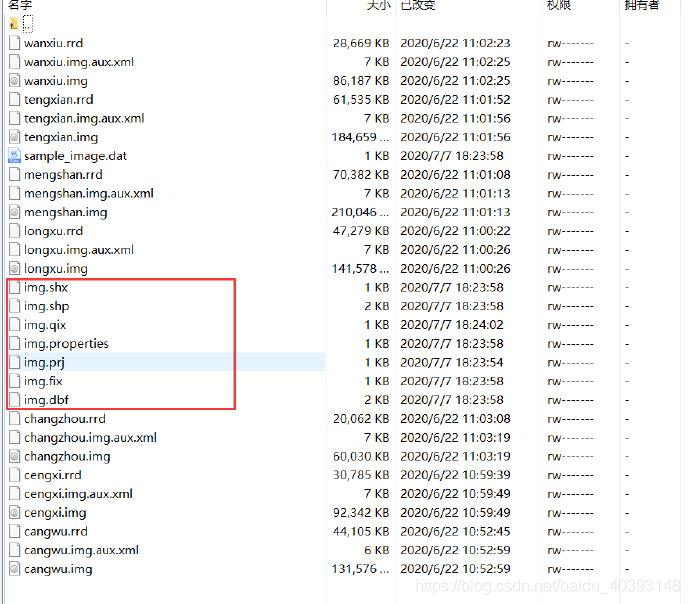Sort by the 权限 permissions column header
The image size is (690, 604).
pos(558,4)
